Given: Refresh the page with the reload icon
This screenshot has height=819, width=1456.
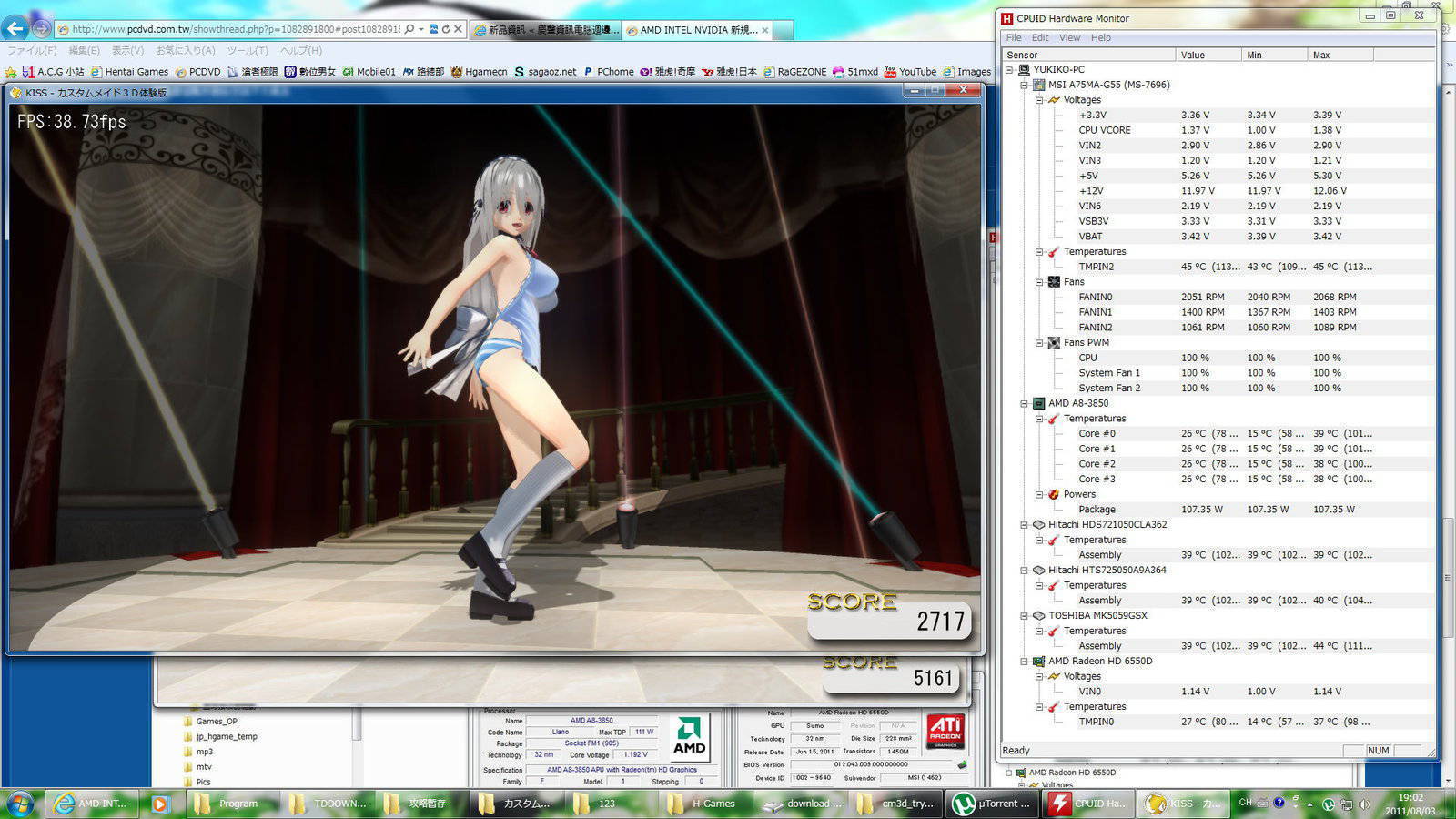Looking at the screenshot, I should (x=446, y=29).
